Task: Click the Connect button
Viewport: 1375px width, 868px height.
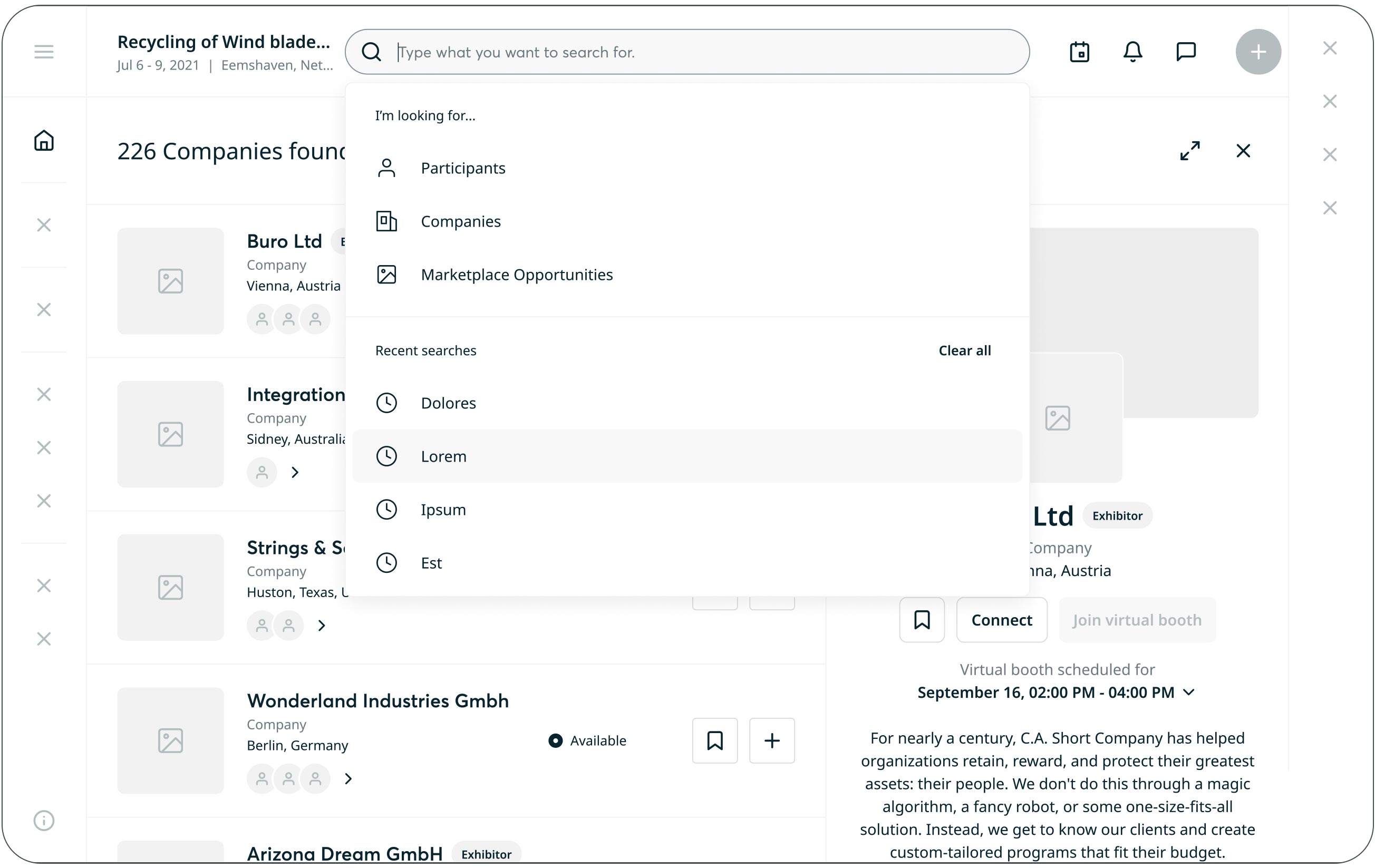Action: click(x=1002, y=620)
